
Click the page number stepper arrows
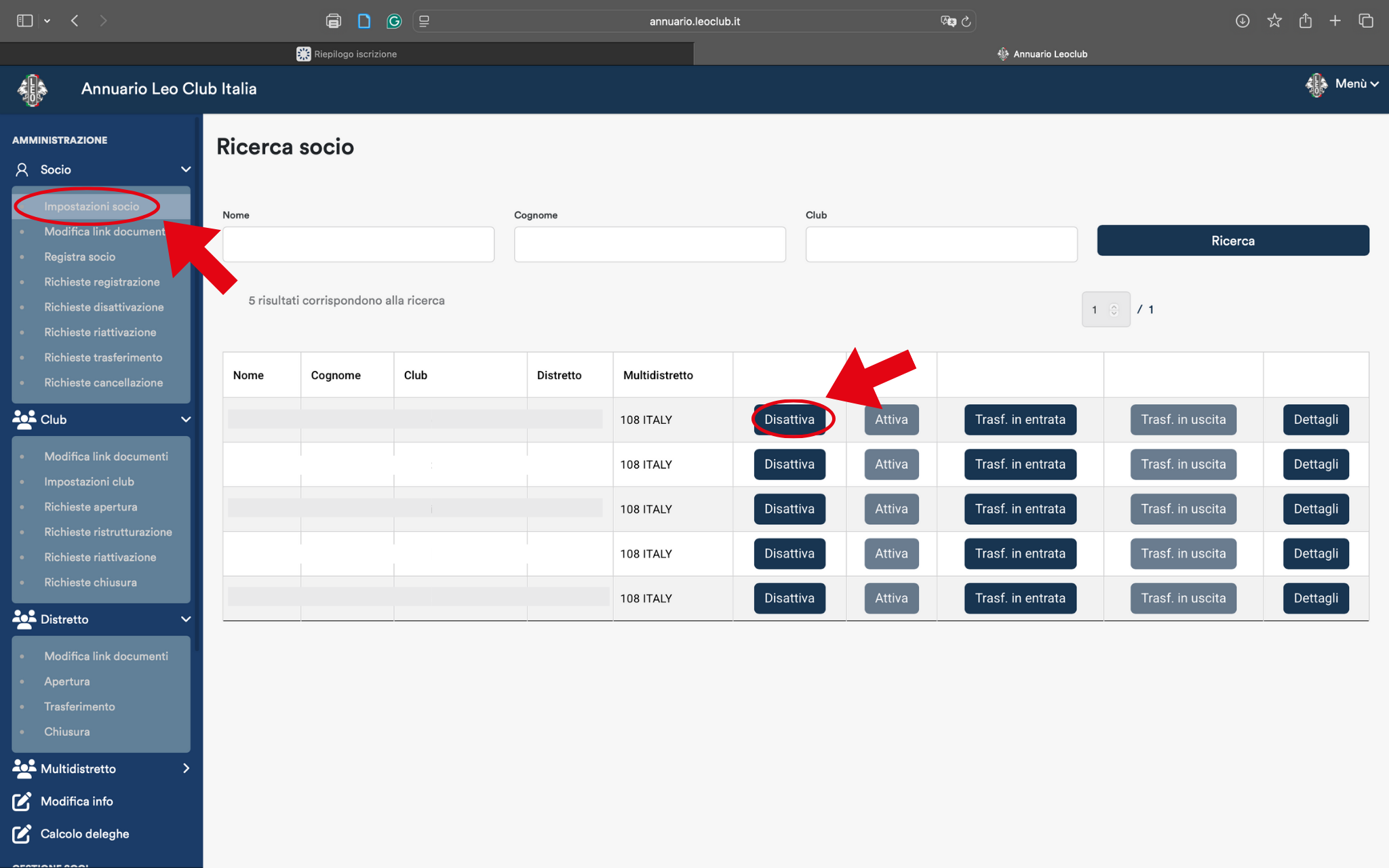tap(1114, 310)
